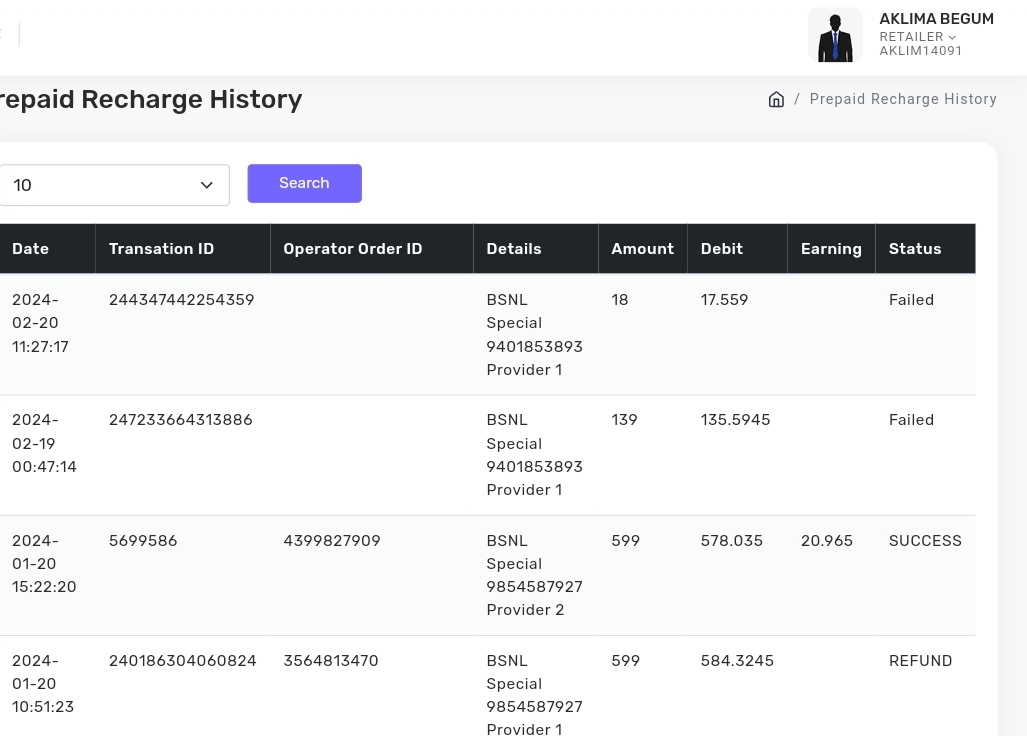Click the Status column header

click(x=914, y=249)
